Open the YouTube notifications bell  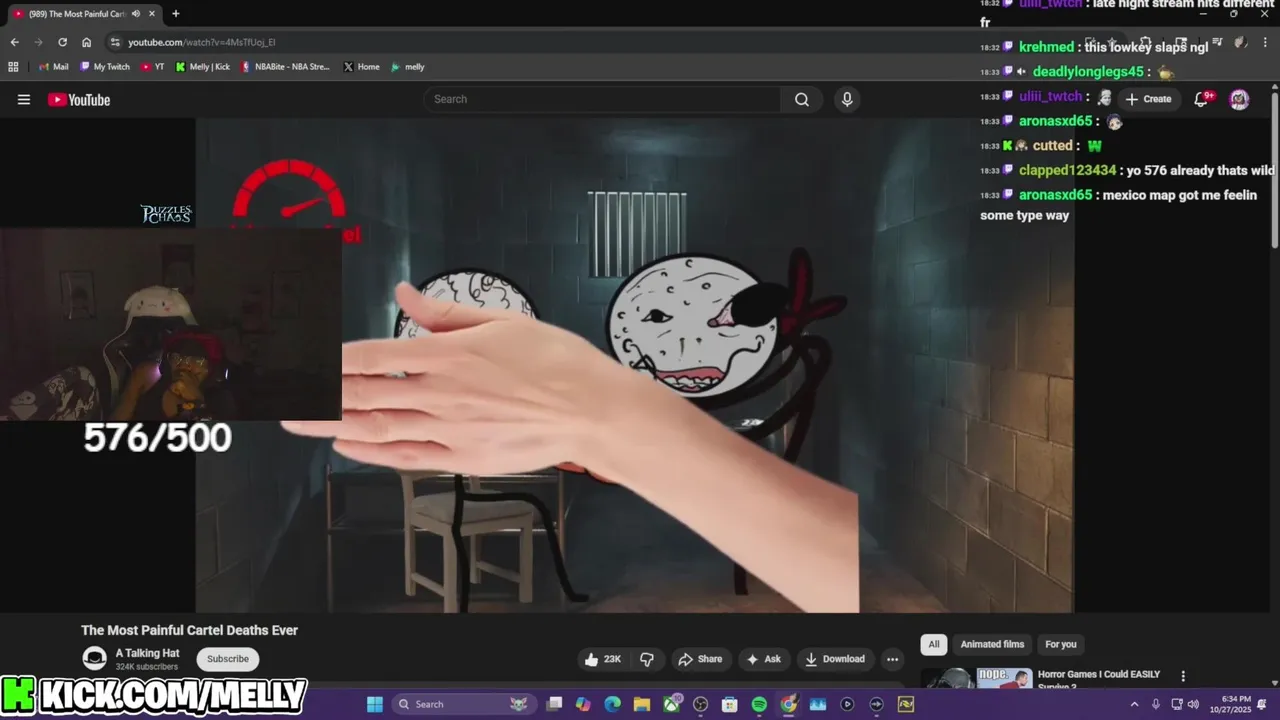click(x=1202, y=99)
